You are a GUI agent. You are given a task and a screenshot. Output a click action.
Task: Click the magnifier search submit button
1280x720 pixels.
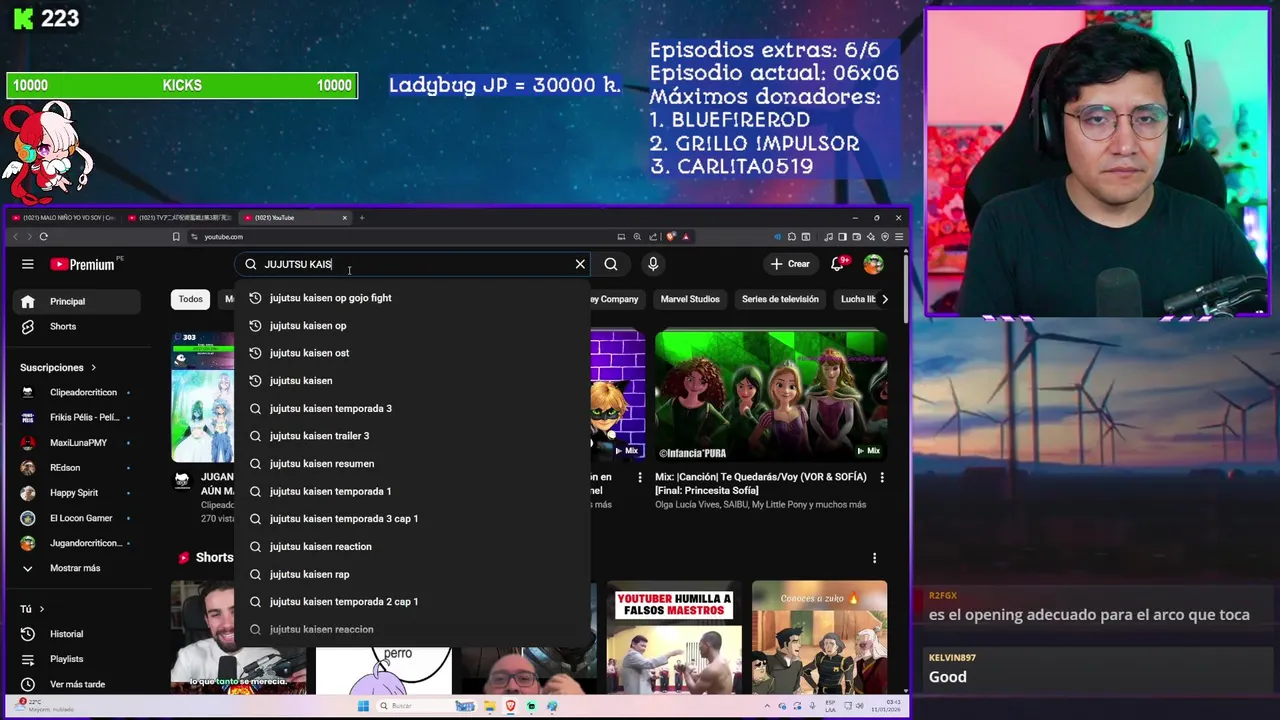pyautogui.click(x=611, y=264)
